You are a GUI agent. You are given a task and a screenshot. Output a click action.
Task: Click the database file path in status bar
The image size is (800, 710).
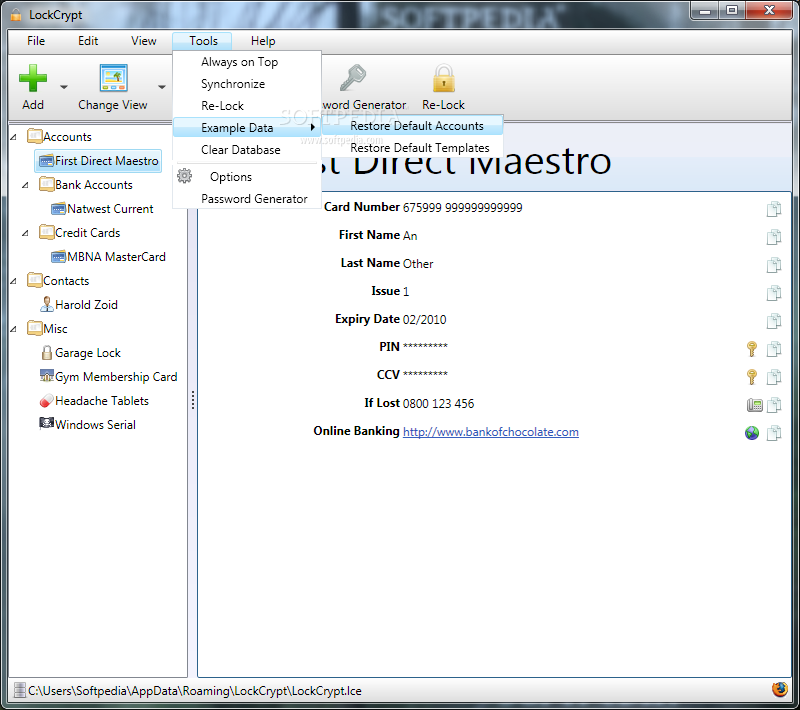pyautogui.click(x=194, y=691)
